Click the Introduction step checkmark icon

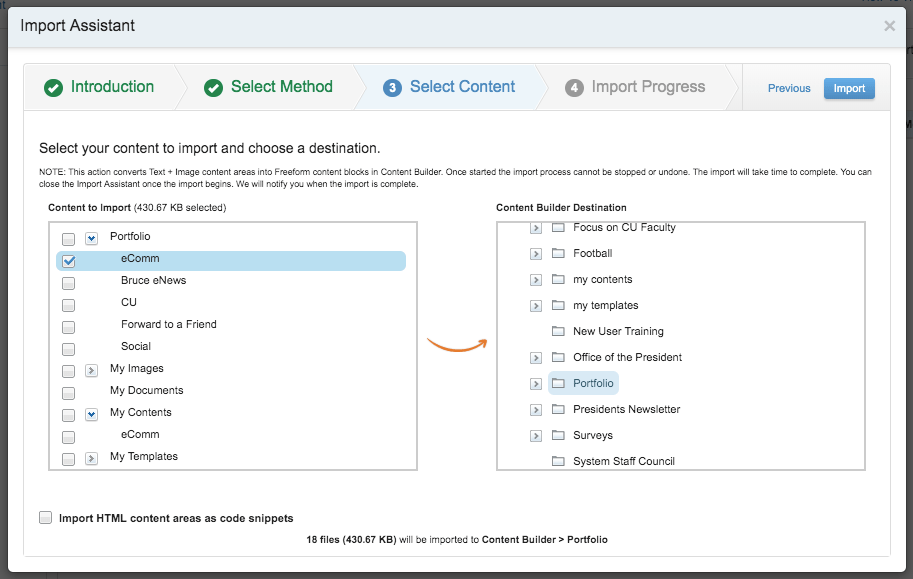[53, 87]
